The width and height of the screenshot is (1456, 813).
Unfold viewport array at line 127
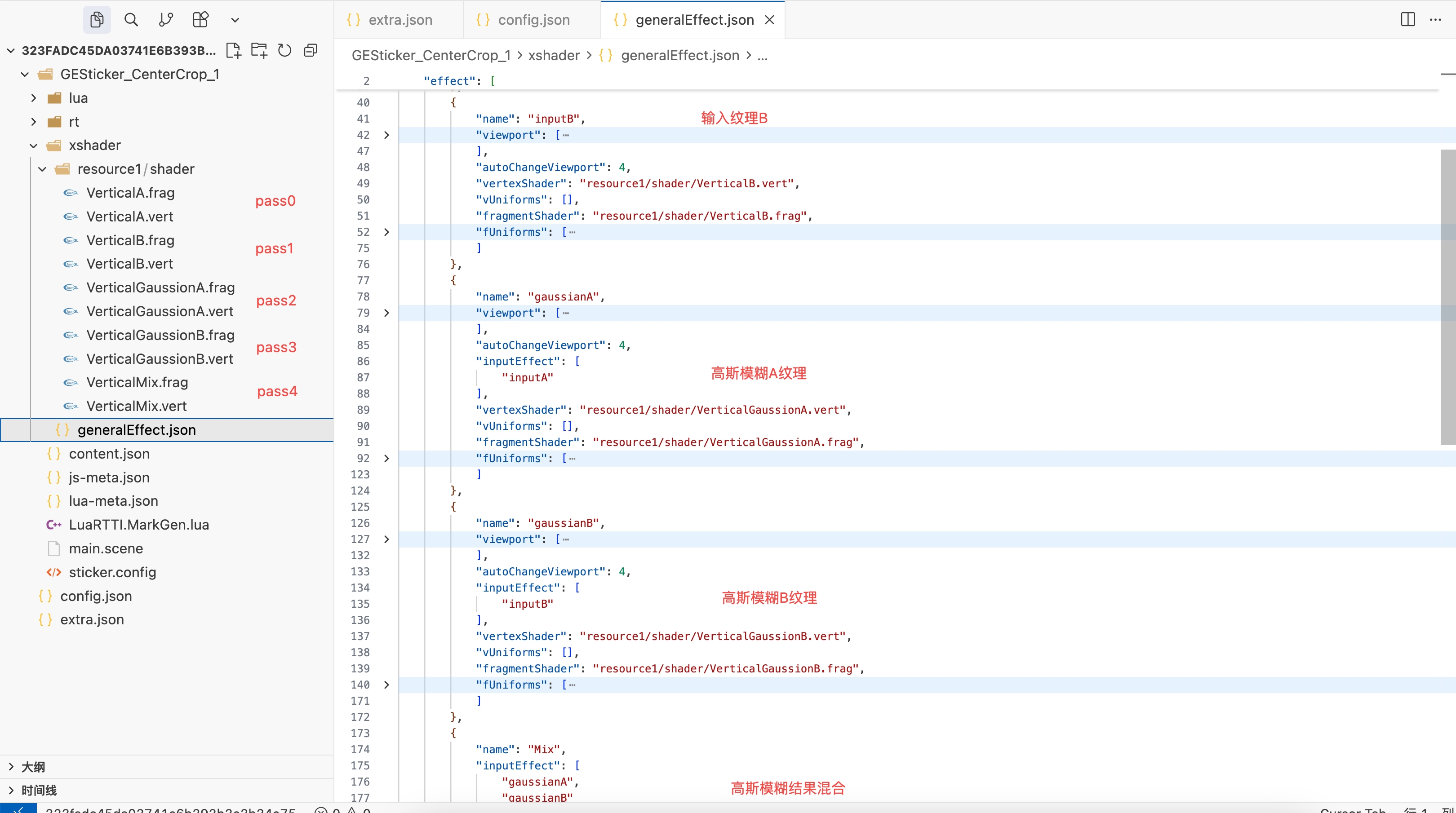coord(386,539)
